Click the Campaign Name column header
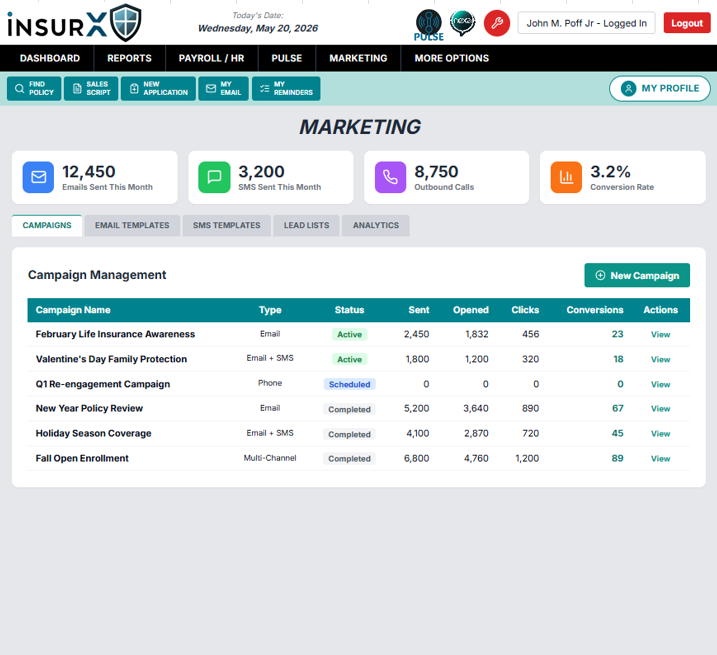Screen dimensions: 717x655 click(x=73, y=310)
